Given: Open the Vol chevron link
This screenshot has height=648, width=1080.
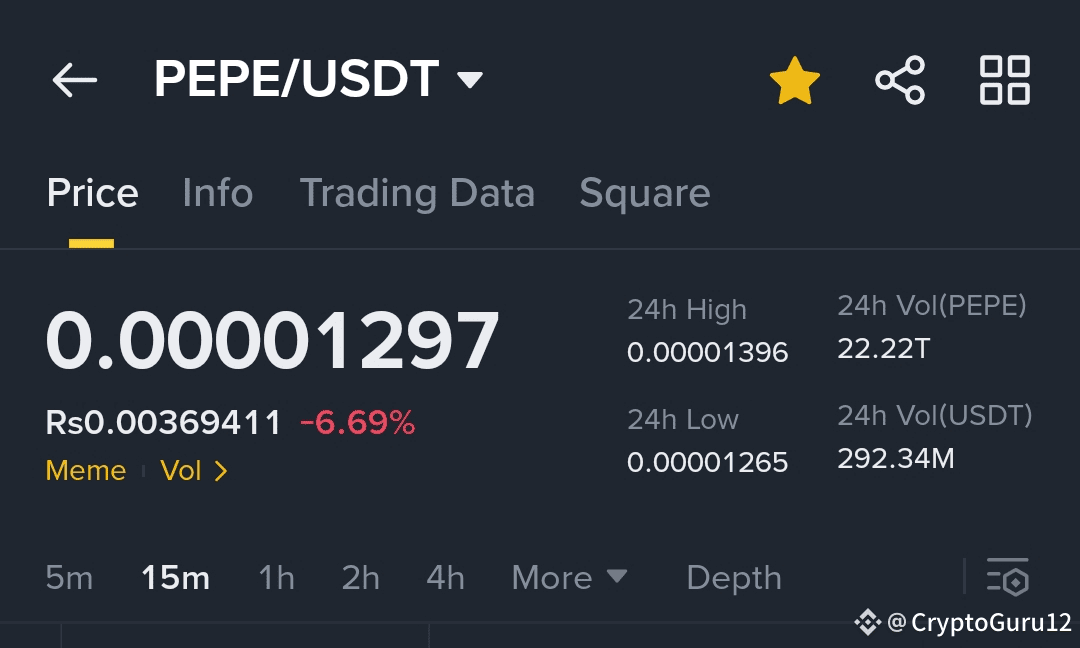Looking at the screenshot, I should [194, 471].
